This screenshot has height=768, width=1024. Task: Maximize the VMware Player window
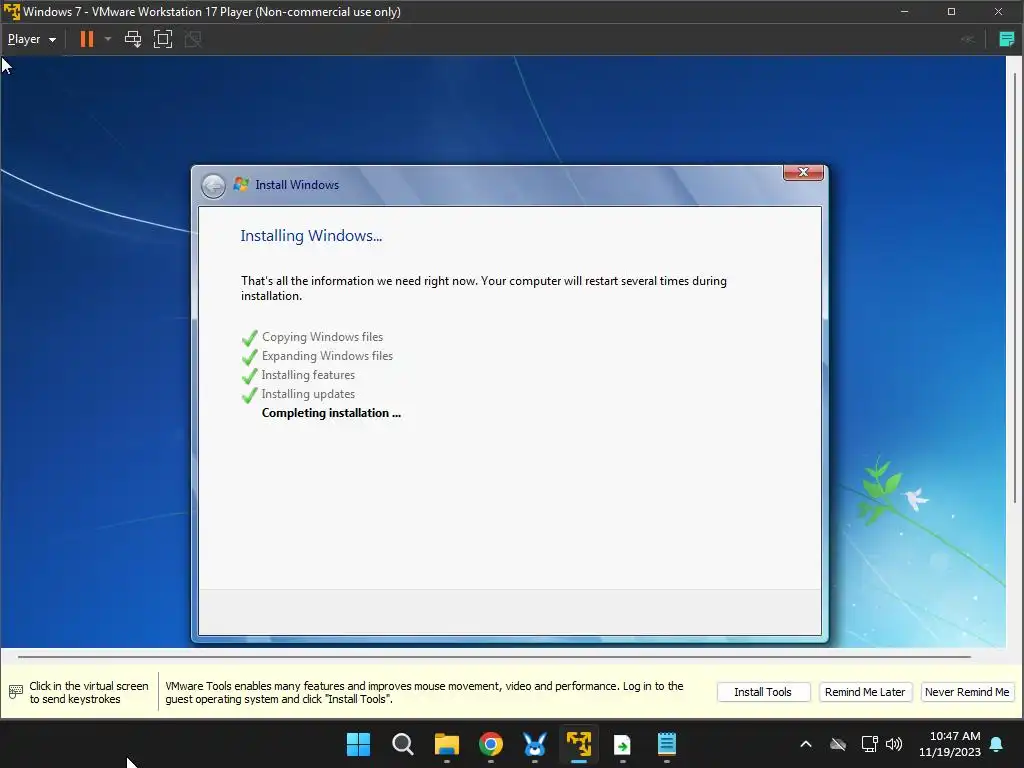coord(952,12)
